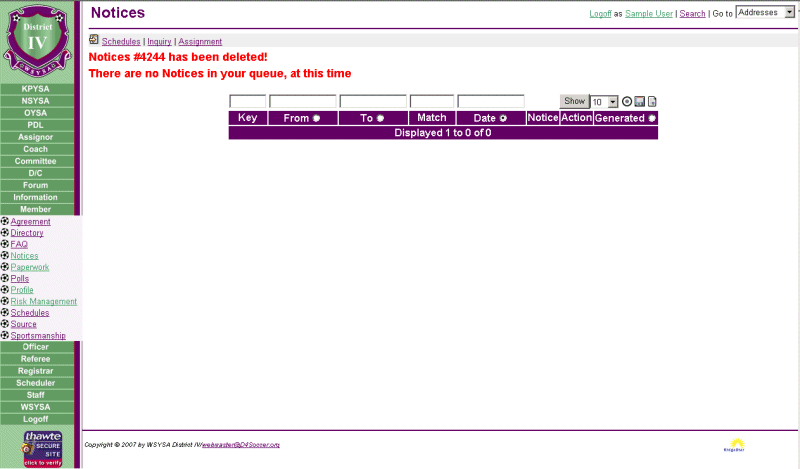Click the document export icon beside disk icon
Screen dimensions: 800x469
pyautogui.click(x=652, y=102)
